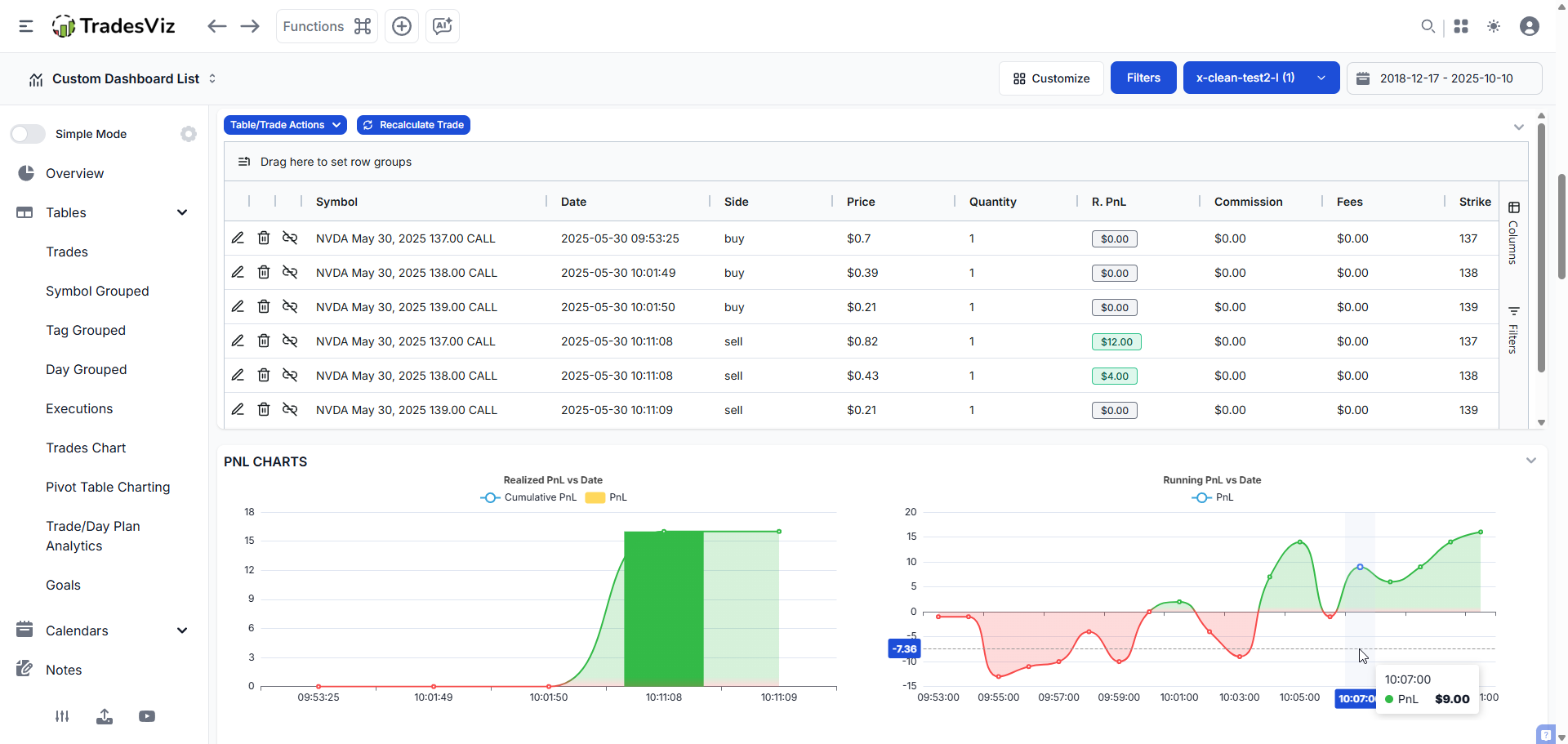Collapse the Calendars sidebar section
The image size is (1568, 744).
click(x=182, y=630)
